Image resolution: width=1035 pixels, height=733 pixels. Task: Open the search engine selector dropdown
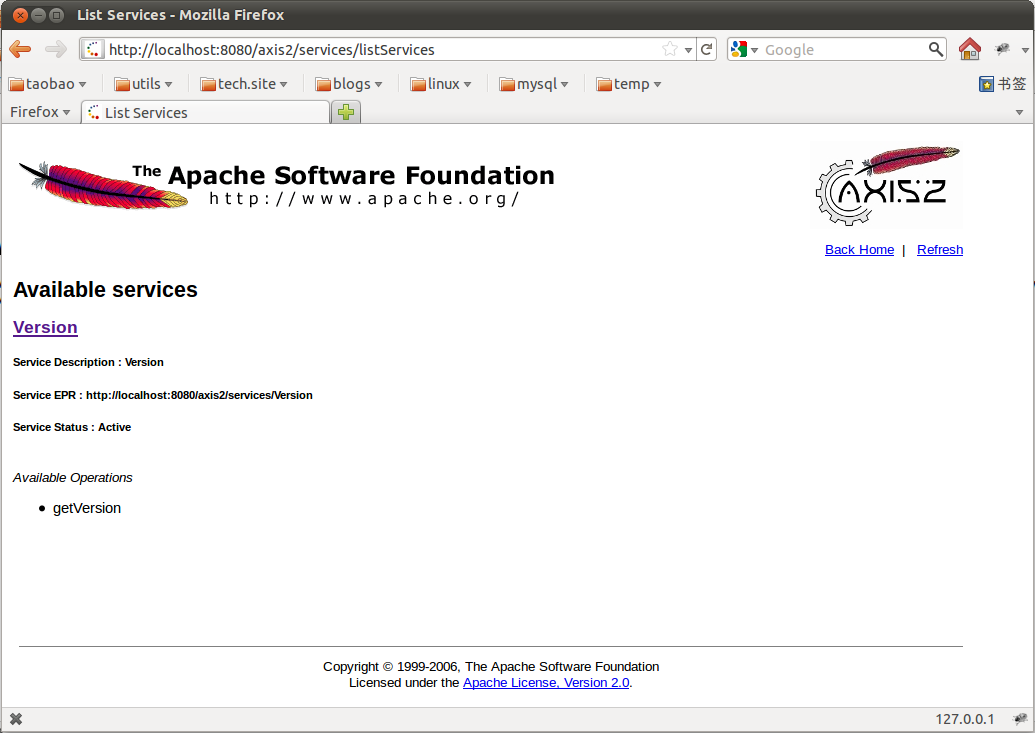click(x=744, y=49)
